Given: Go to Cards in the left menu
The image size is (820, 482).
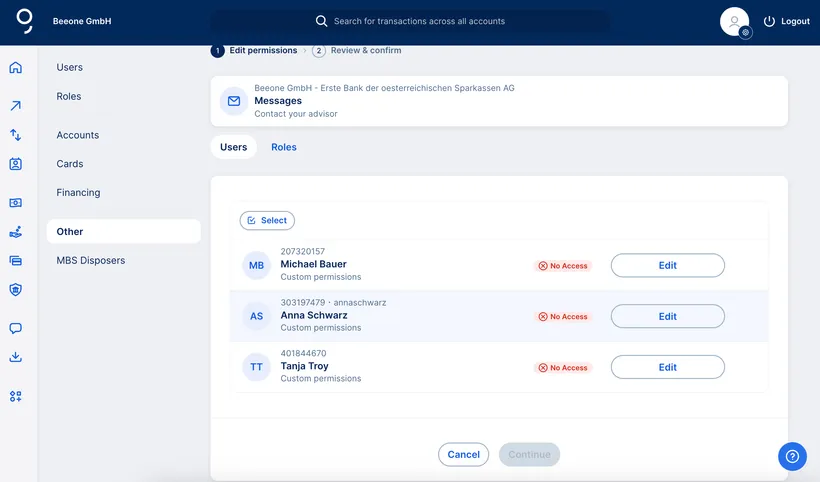Looking at the screenshot, I should point(70,164).
